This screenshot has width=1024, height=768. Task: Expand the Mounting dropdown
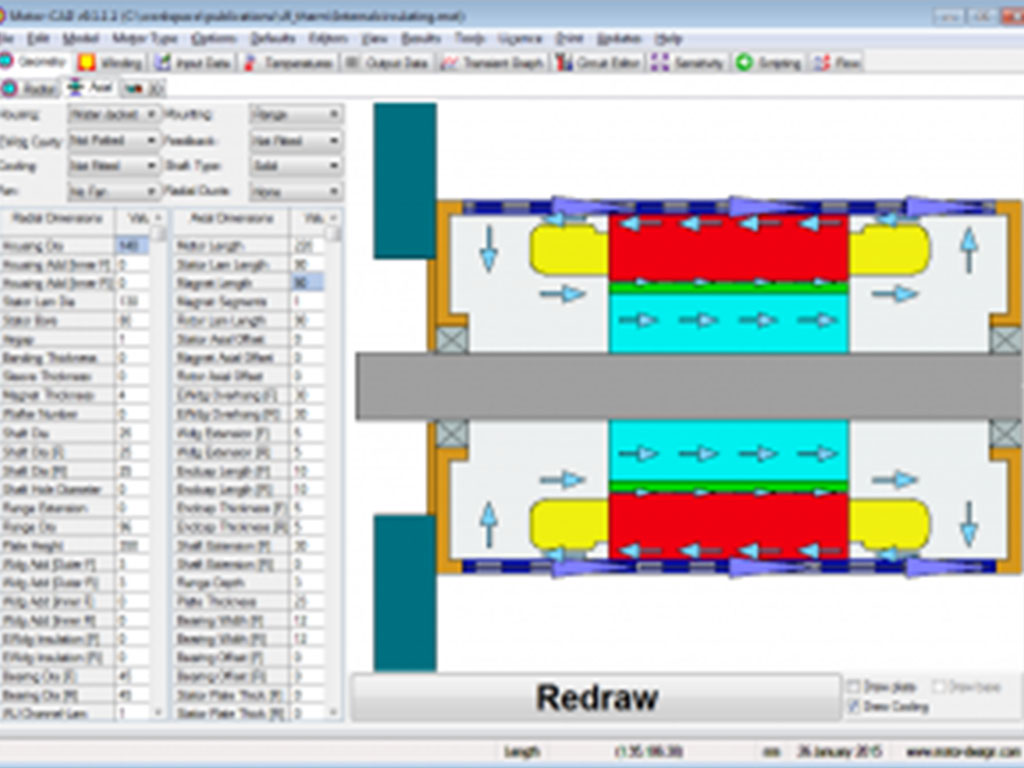(296, 114)
